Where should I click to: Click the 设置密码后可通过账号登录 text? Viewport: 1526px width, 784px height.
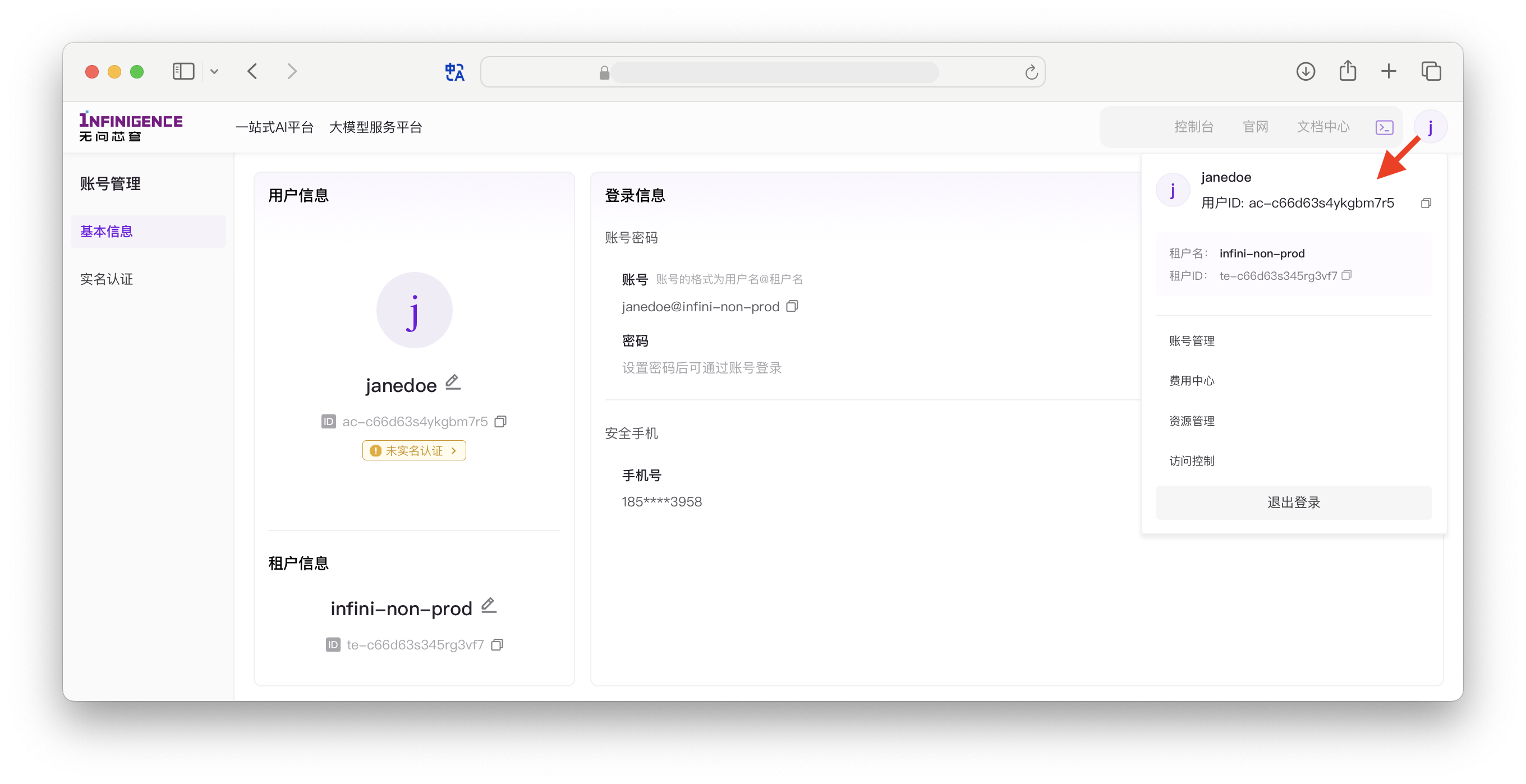(701, 368)
